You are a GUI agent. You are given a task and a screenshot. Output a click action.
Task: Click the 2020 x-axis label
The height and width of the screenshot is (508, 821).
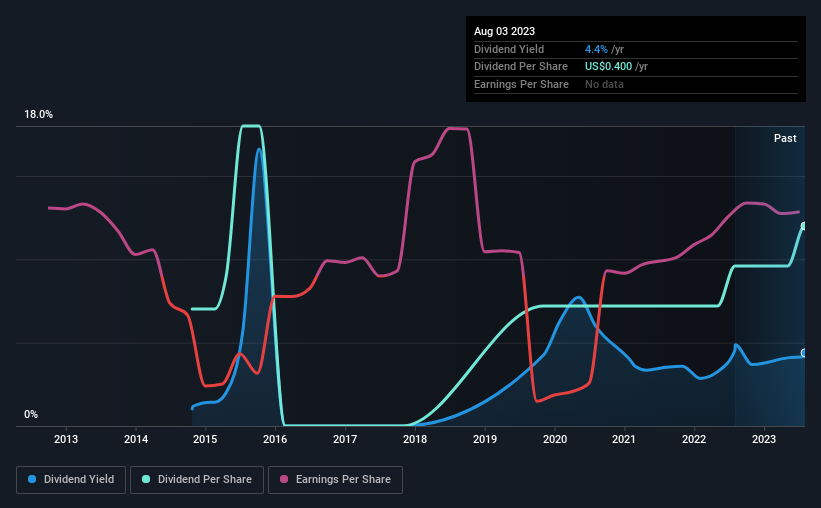[554, 439]
